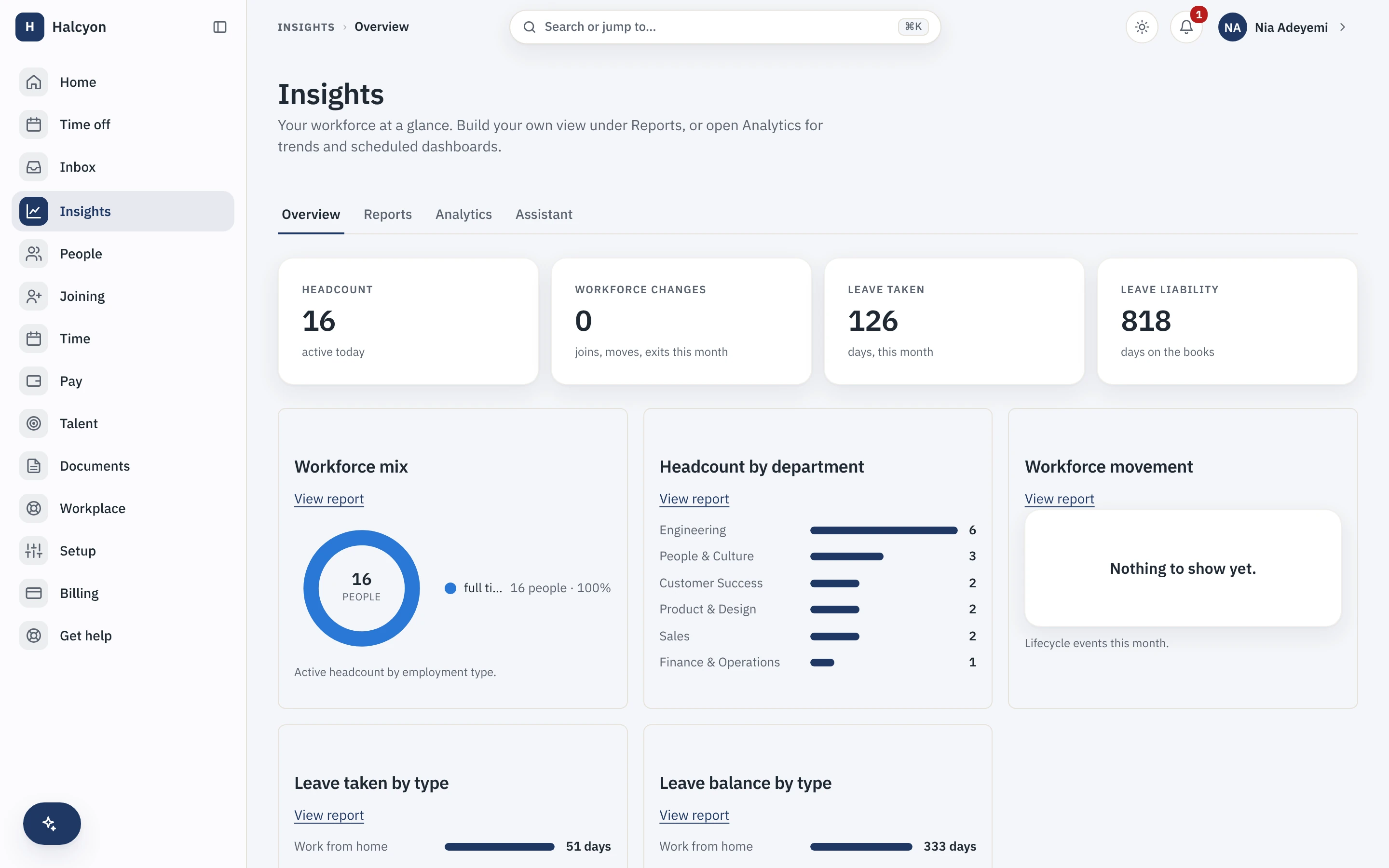Open View report under Workforce mix
The image size is (1389, 868).
tap(329, 499)
